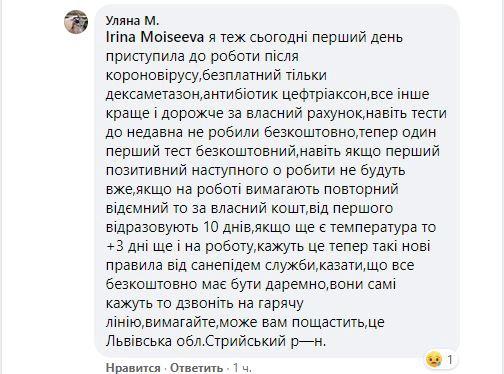The image size is (504, 374).
Task: Show who reacted via count 1
Action: tap(450, 360)
